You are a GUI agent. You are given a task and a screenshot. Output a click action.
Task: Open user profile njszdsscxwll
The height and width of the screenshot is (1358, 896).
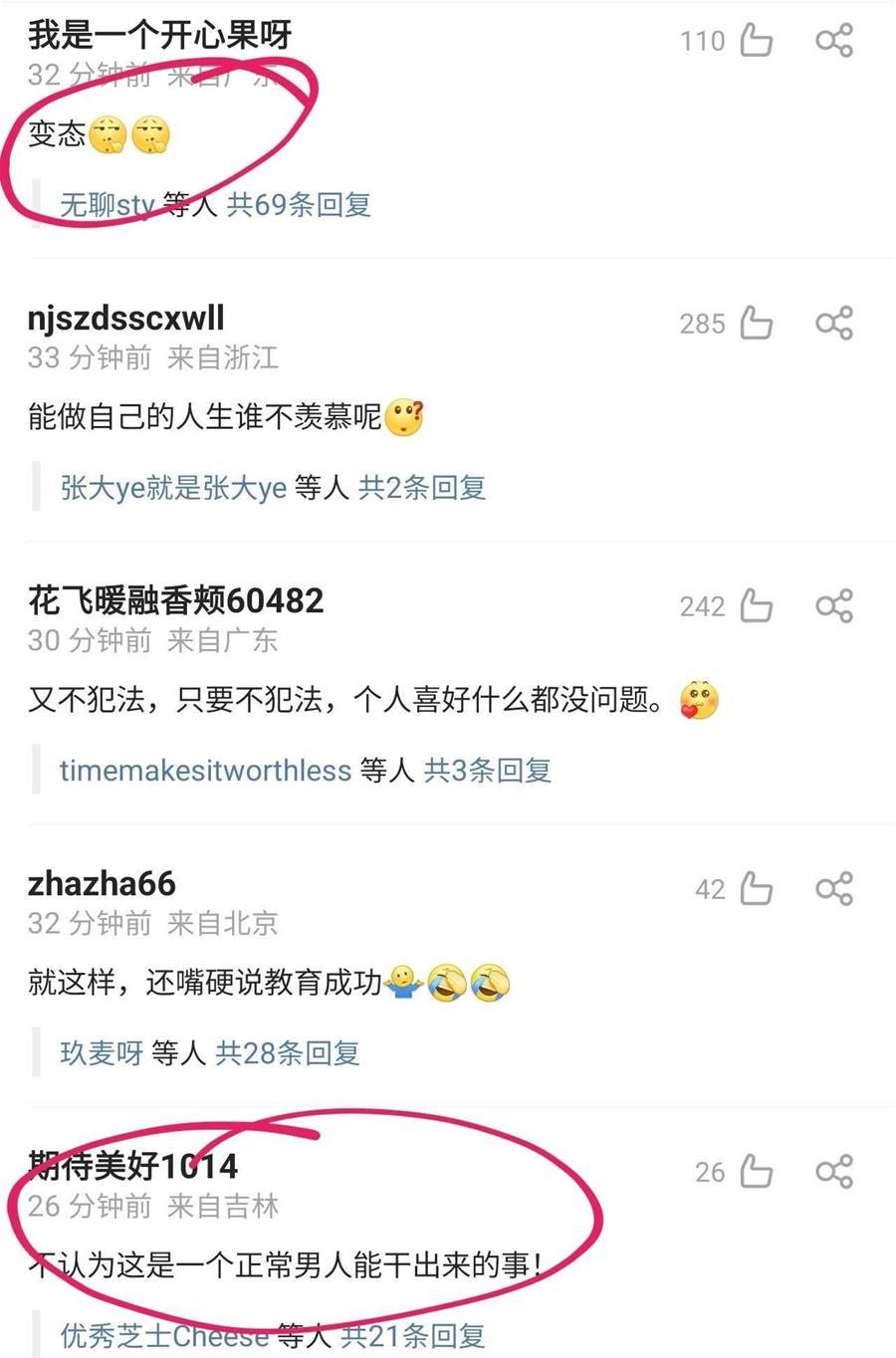pyautogui.click(x=126, y=319)
